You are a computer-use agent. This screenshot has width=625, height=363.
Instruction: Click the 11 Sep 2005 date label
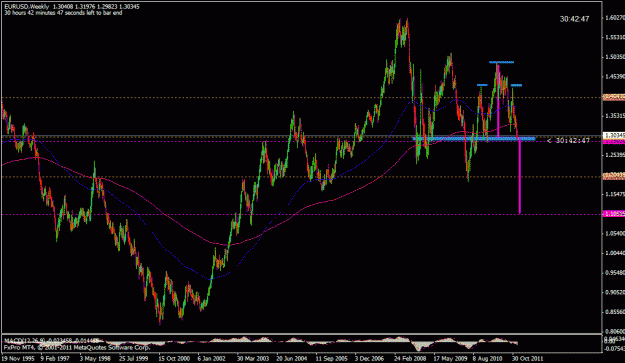(331, 358)
